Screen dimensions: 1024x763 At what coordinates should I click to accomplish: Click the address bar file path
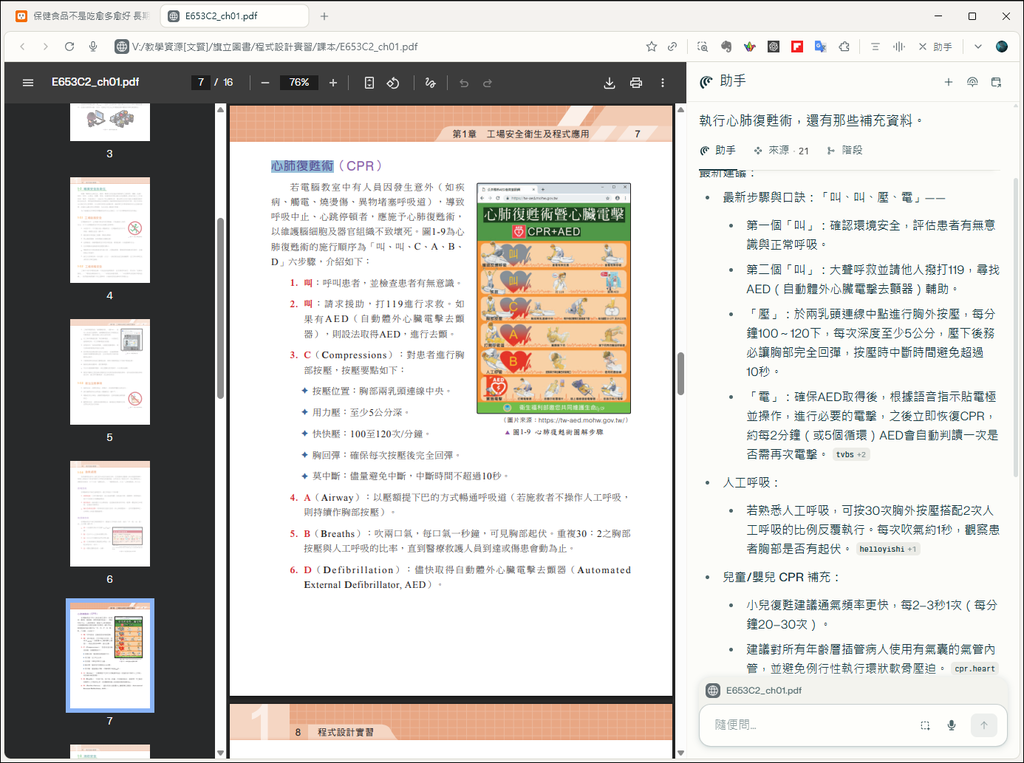tap(274, 46)
